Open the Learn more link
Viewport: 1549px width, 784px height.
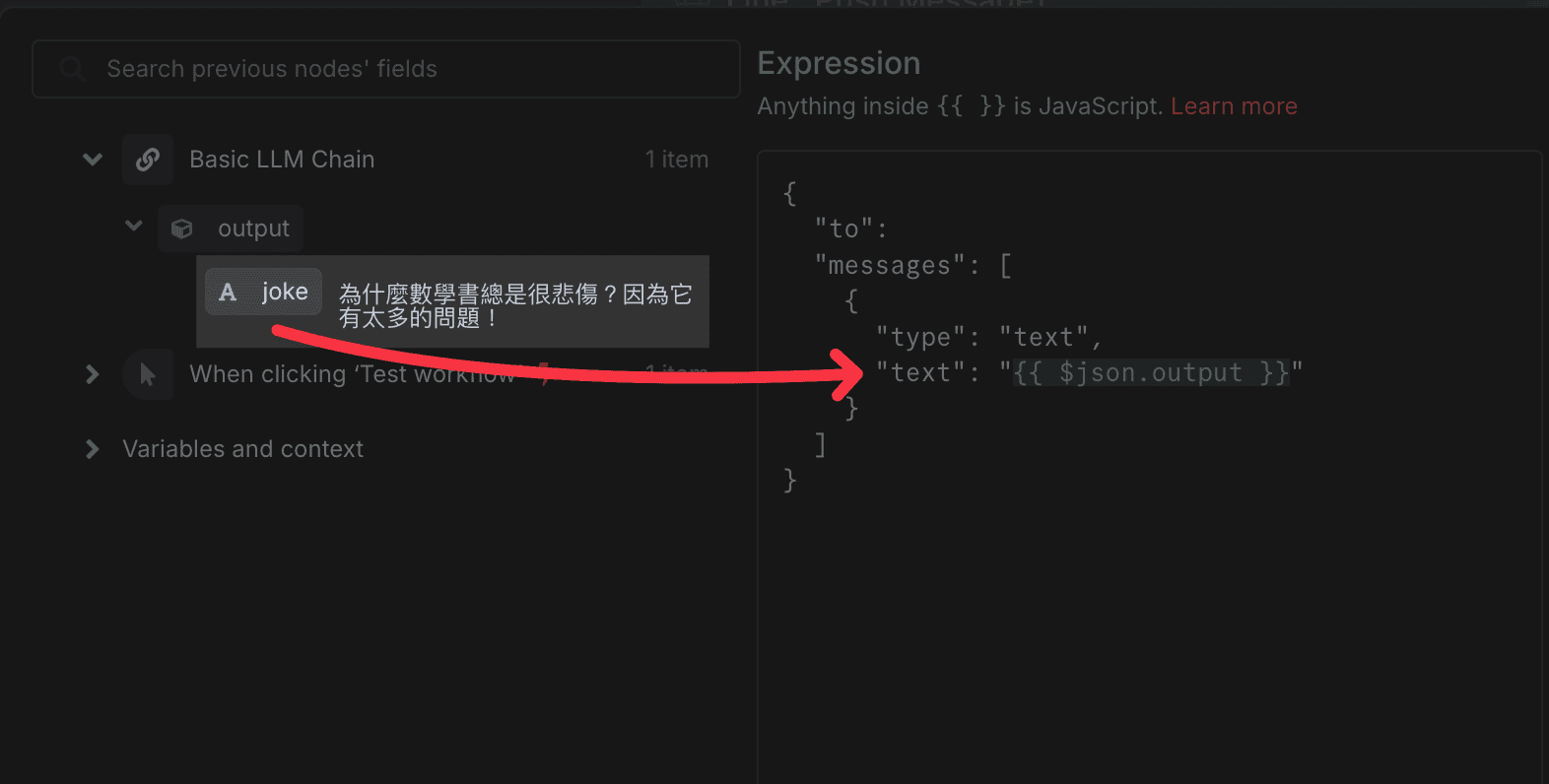click(x=1233, y=106)
